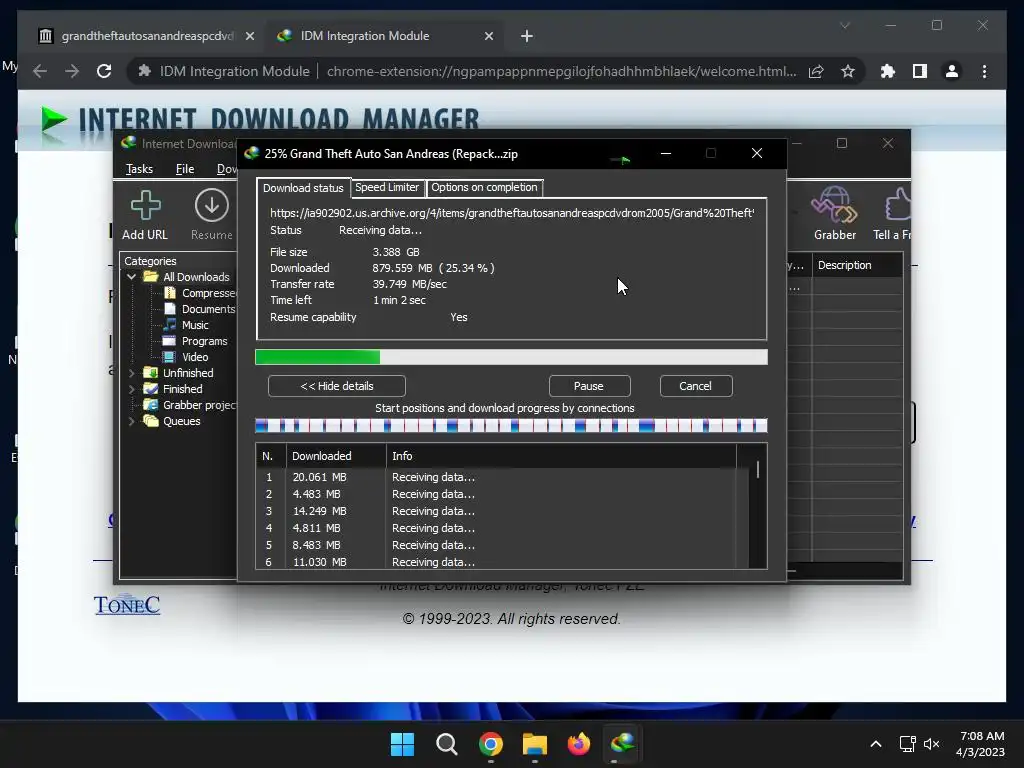Viewport: 1024px width, 768px height.
Task: Open Windows Start menu
Action: (x=402, y=744)
